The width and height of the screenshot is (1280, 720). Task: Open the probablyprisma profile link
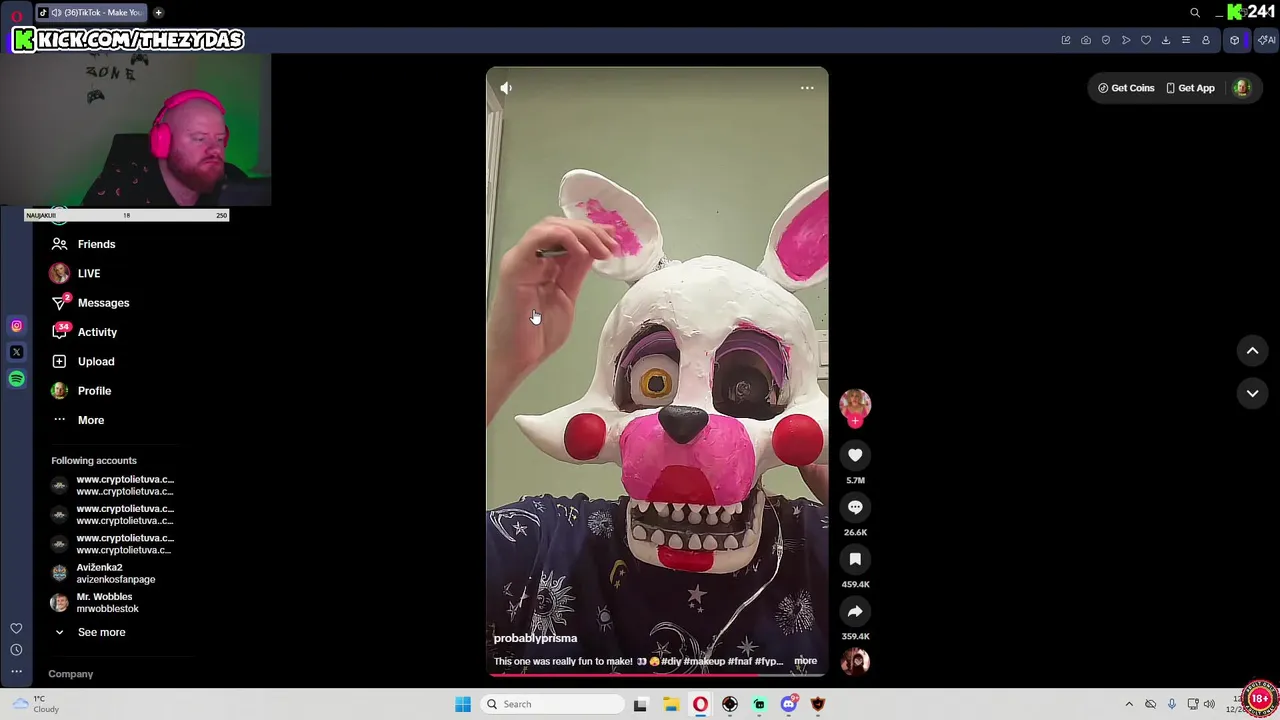click(535, 638)
